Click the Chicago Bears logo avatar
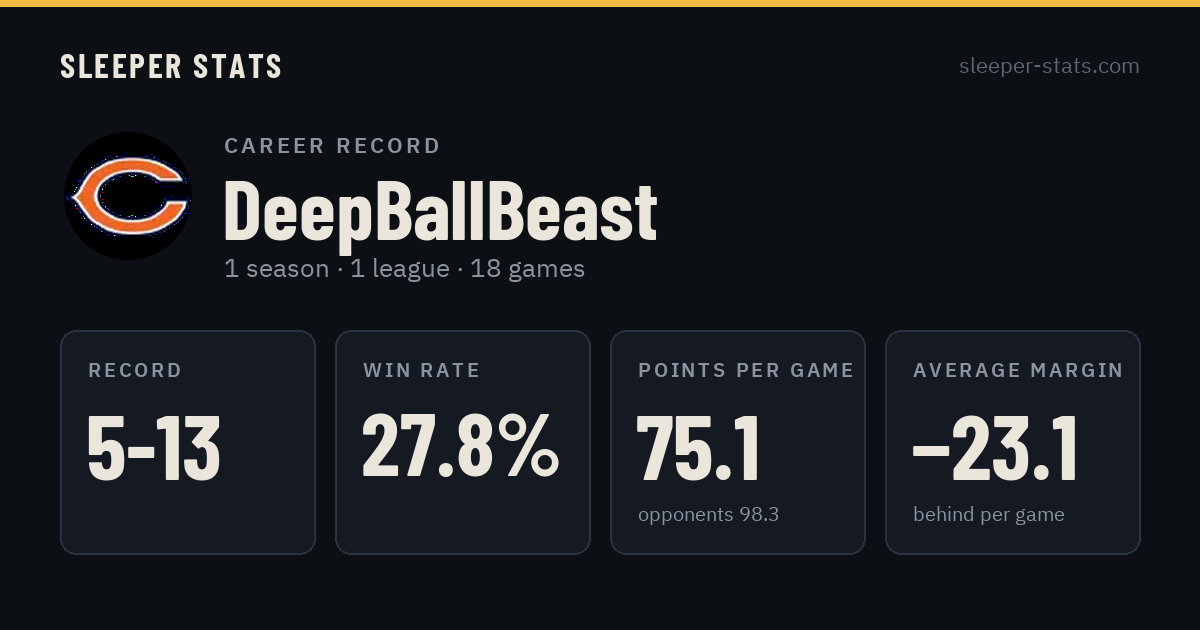Image resolution: width=1200 pixels, height=630 pixels. click(x=128, y=196)
